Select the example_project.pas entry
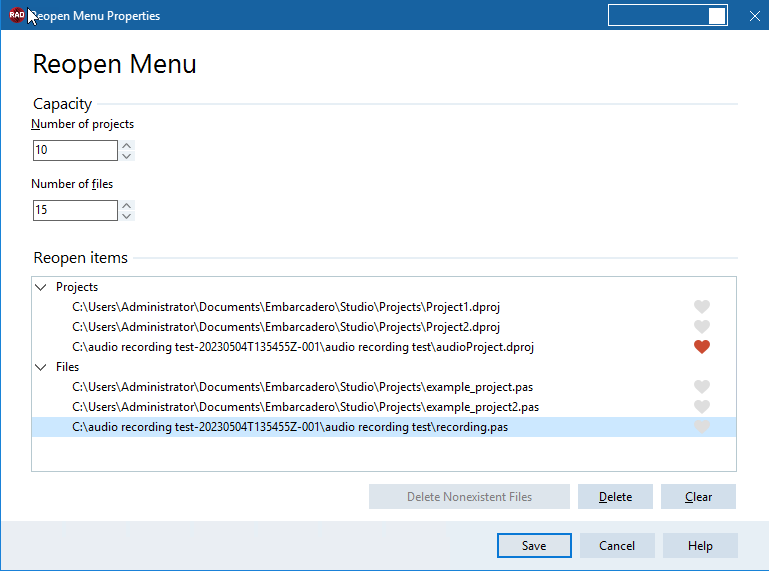This screenshot has width=769, height=571. coord(384,387)
